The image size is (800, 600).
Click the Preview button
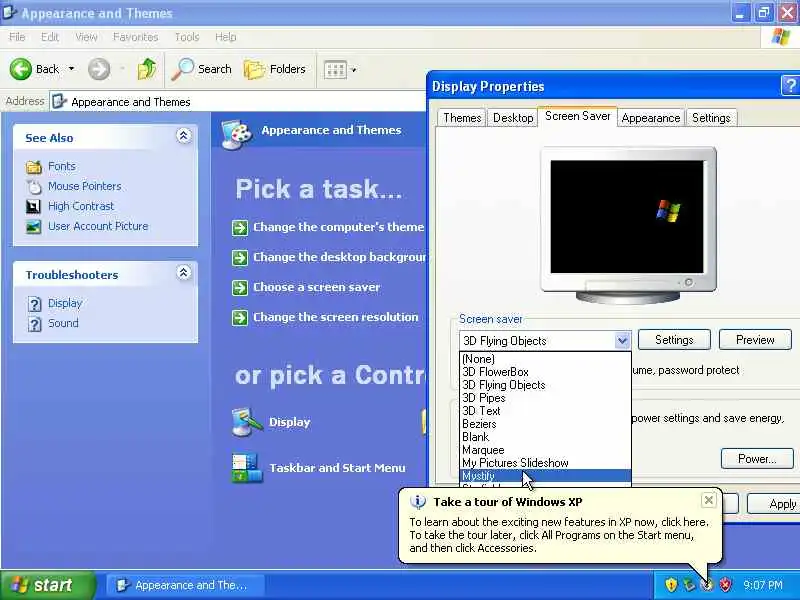[x=755, y=340]
